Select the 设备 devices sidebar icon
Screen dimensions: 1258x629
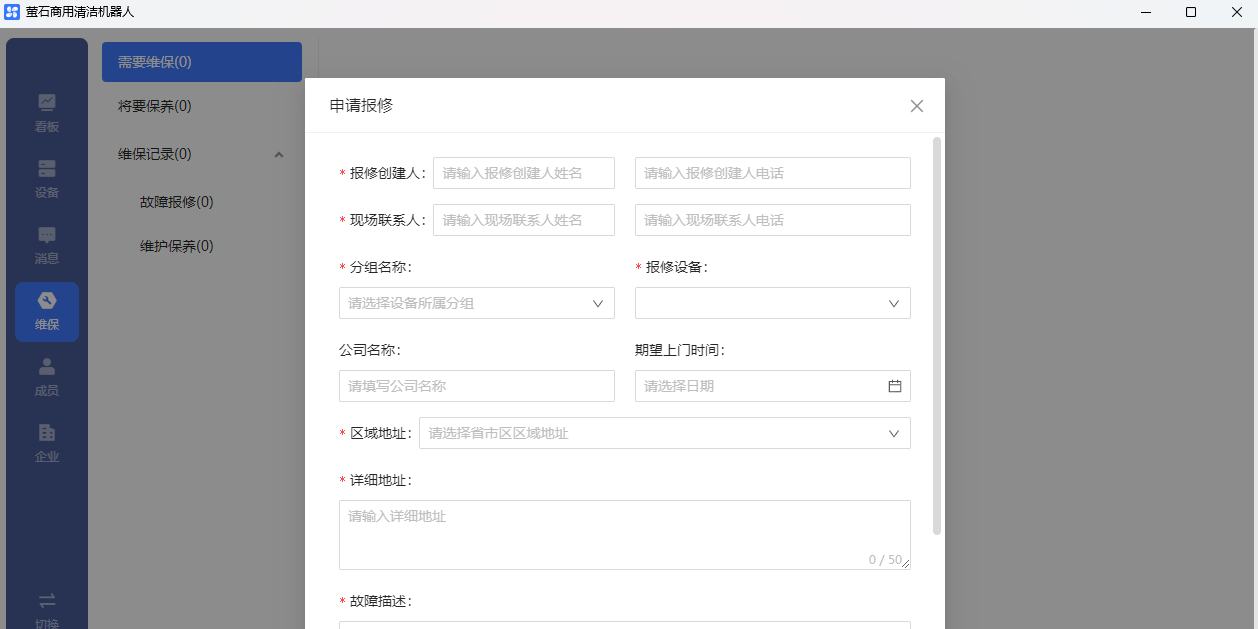[x=47, y=168]
